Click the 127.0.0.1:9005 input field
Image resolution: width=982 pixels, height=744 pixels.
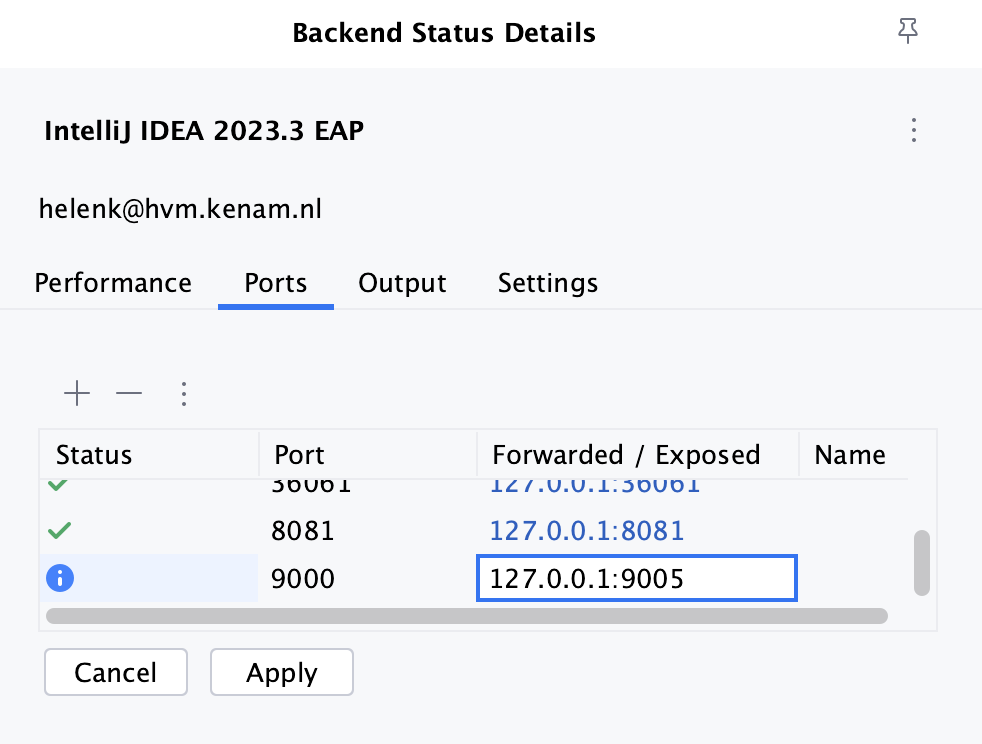(636, 579)
